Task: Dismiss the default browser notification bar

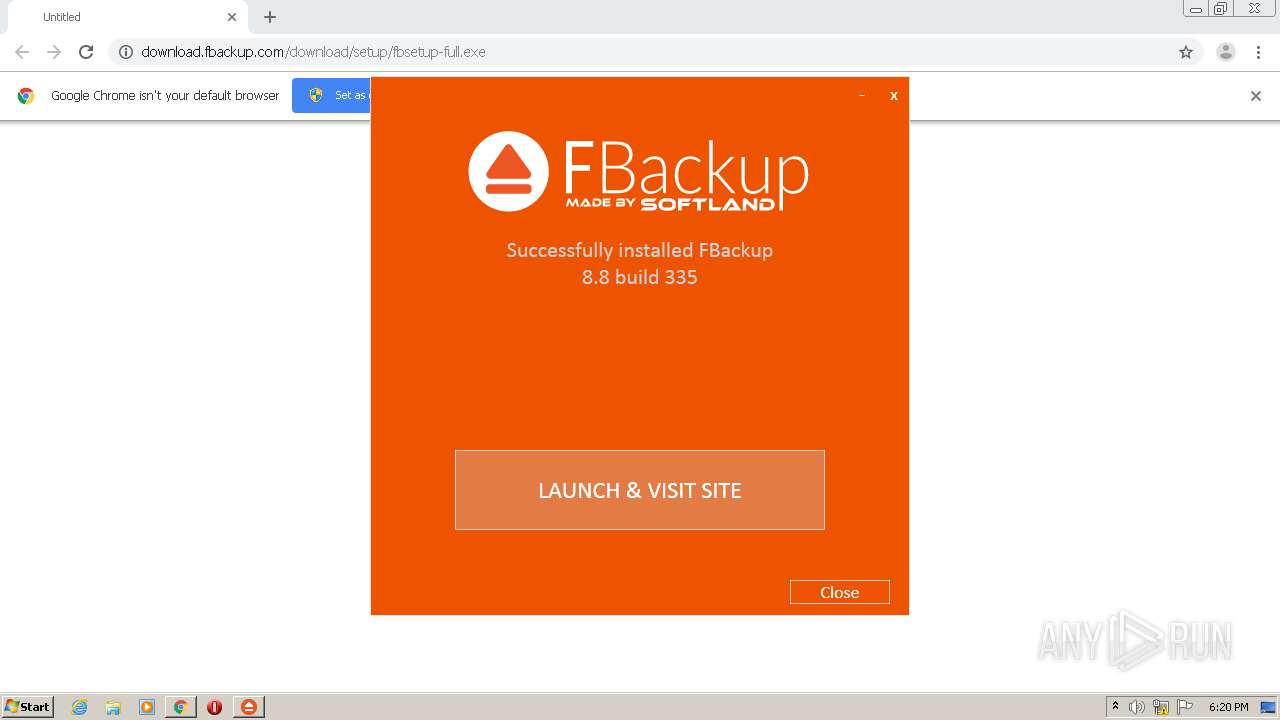Action: point(1256,96)
